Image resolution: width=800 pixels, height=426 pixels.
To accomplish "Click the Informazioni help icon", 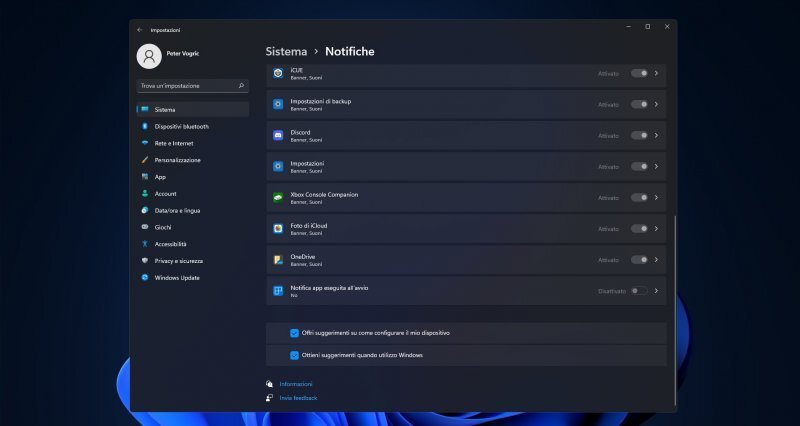I will tap(269, 384).
